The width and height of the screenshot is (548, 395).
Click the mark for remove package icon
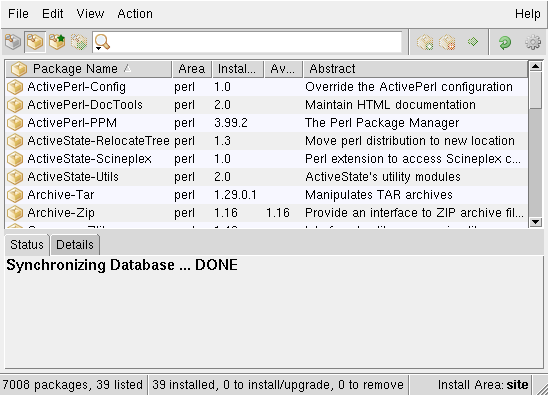[x=447, y=42]
